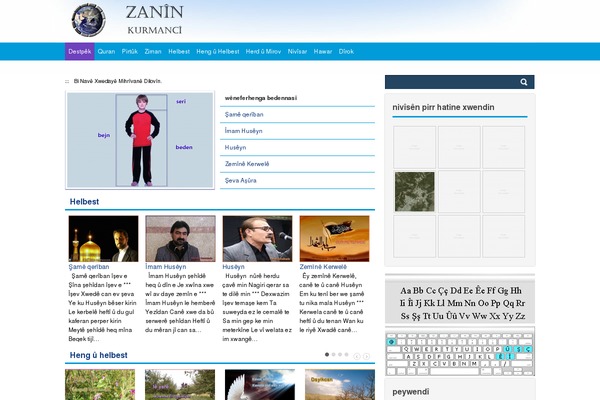The width and height of the screenshot is (600, 400).
Task: Open Şamê qerîban list link
Action: [244, 114]
